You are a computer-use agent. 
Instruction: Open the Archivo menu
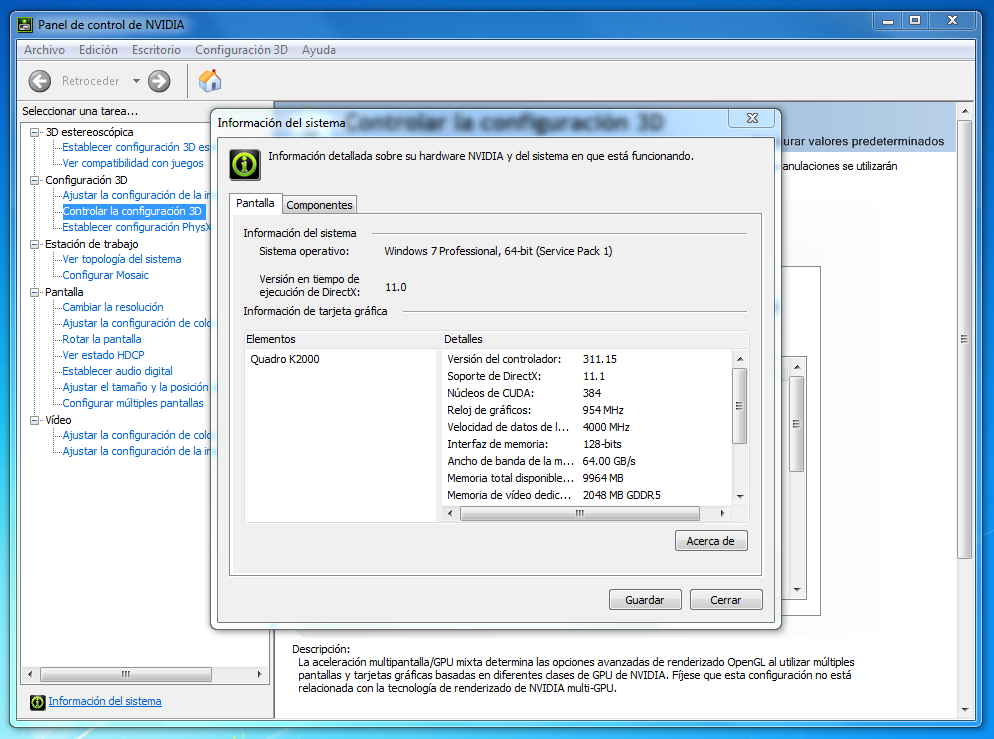[44, 50]
